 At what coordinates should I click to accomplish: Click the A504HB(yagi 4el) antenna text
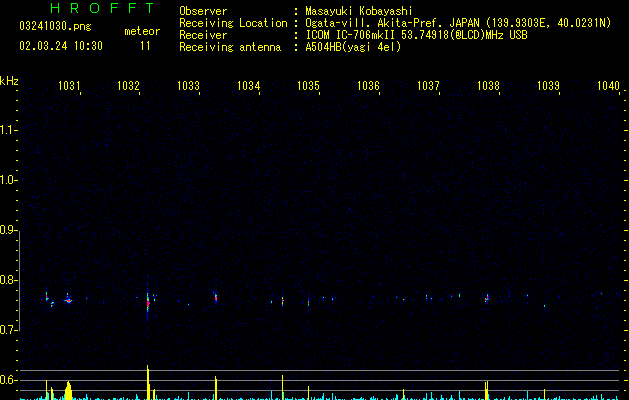(x=353, y=47)
